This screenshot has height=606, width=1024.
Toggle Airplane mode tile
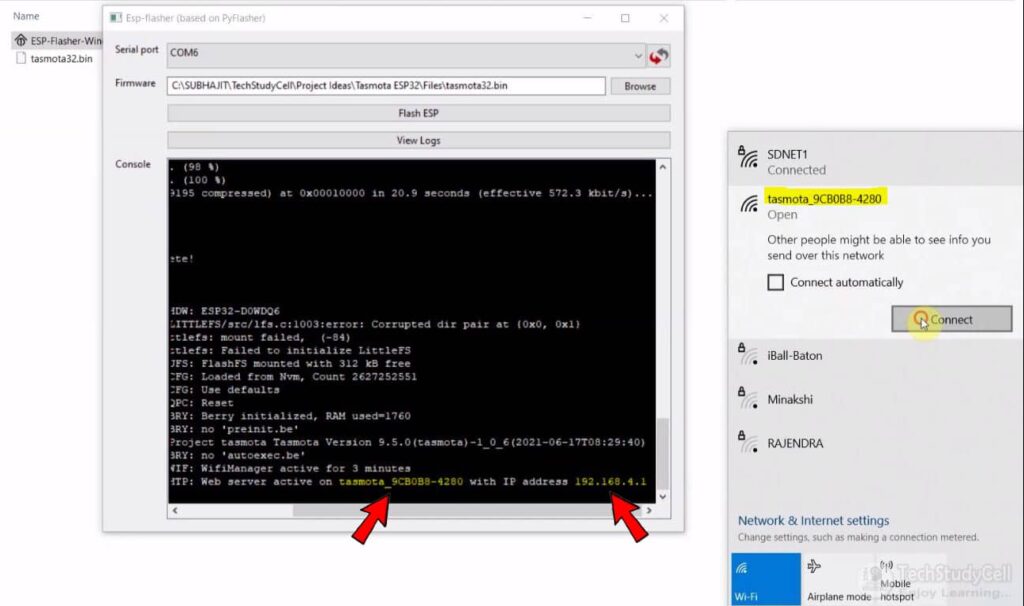point(838,579)
